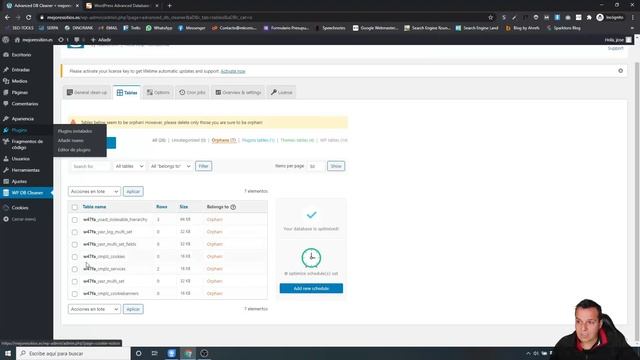
Task: Check the cmplz_cookiebanners table row
Action: tap(75, 294)
